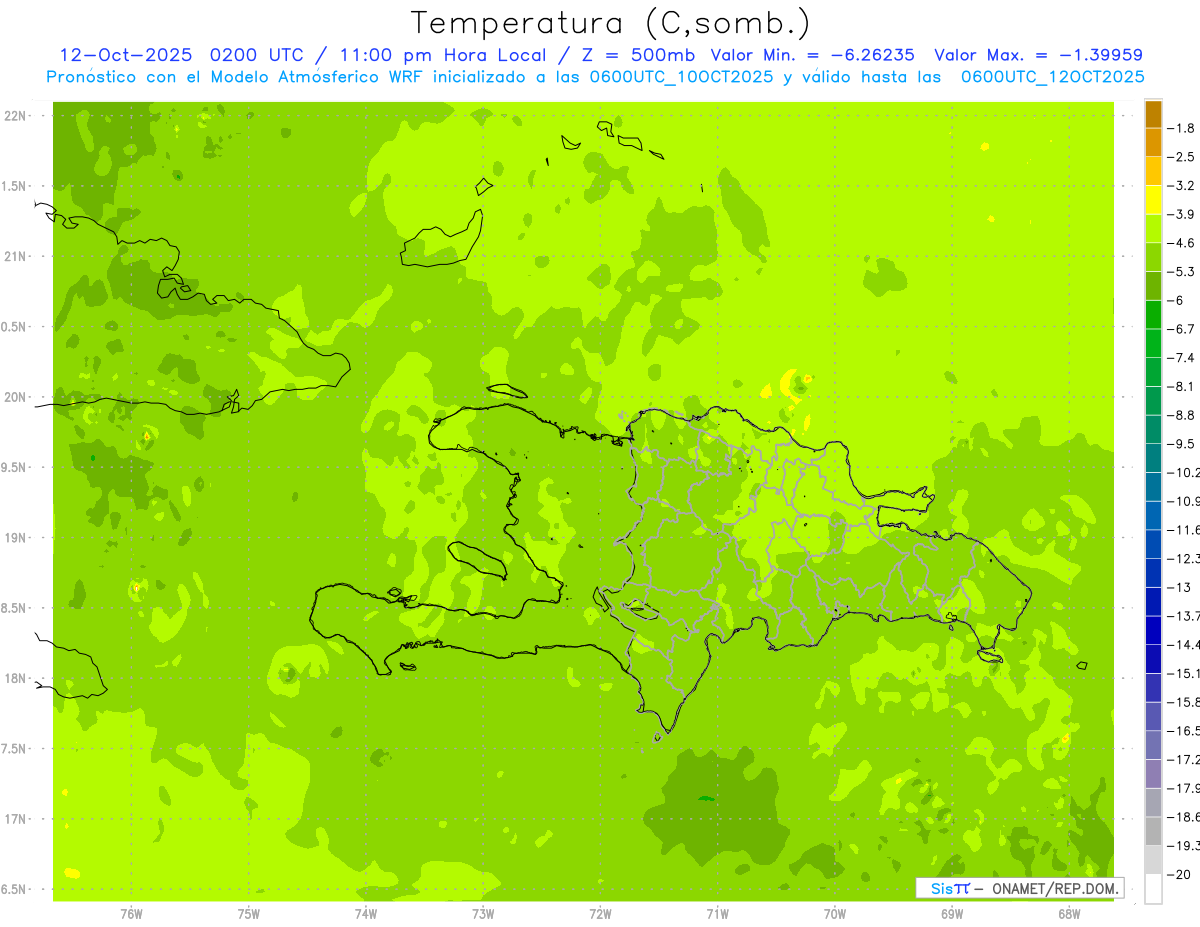Pick the yellow swatch between -3.2 and -3.9
This screenshot has height=927, width=1200.
point(1153,200)
